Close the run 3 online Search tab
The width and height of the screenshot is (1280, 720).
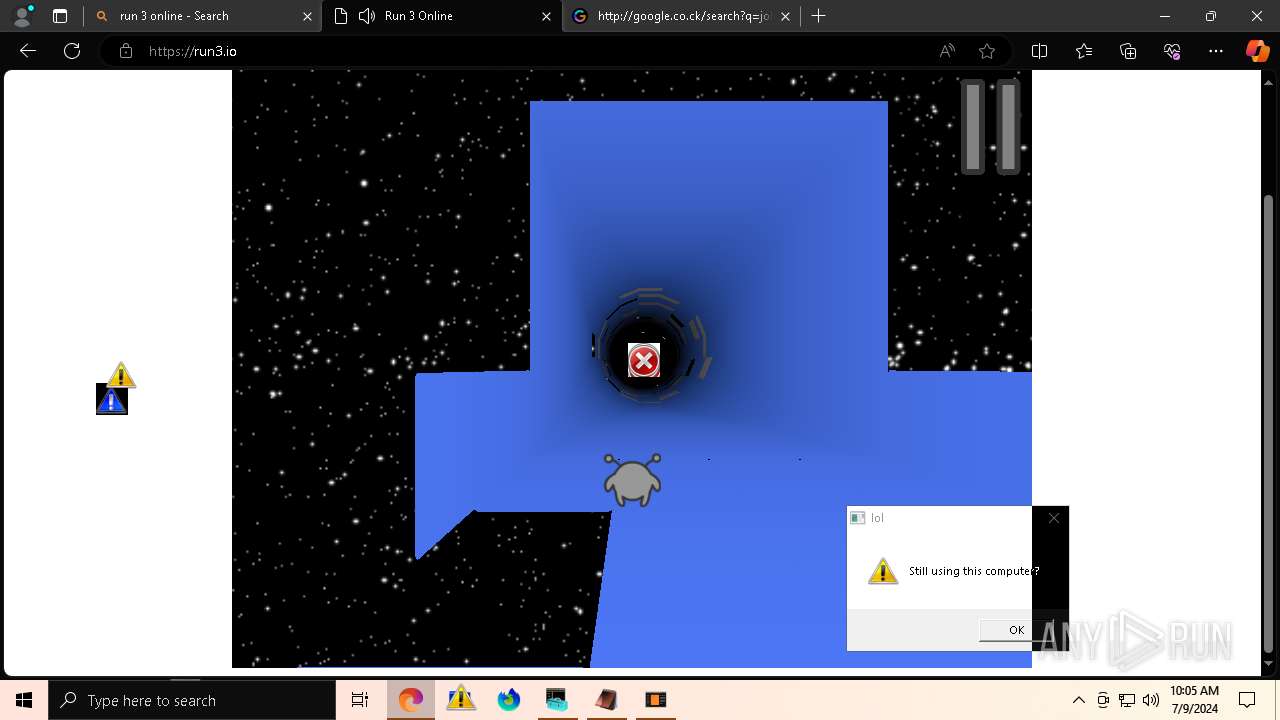[307, 16]
